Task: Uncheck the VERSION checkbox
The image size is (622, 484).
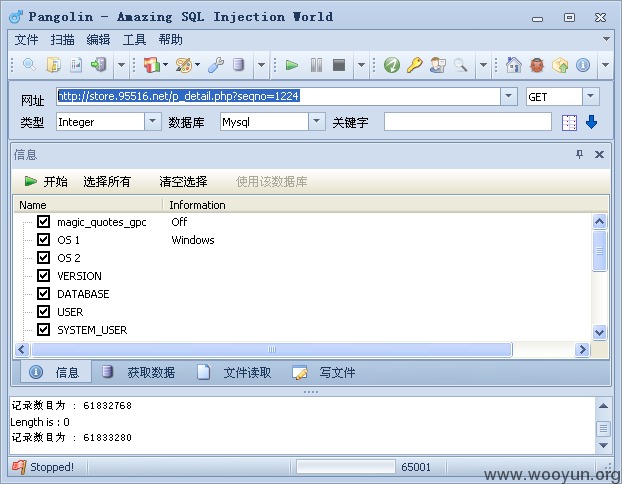Action: 43,275
